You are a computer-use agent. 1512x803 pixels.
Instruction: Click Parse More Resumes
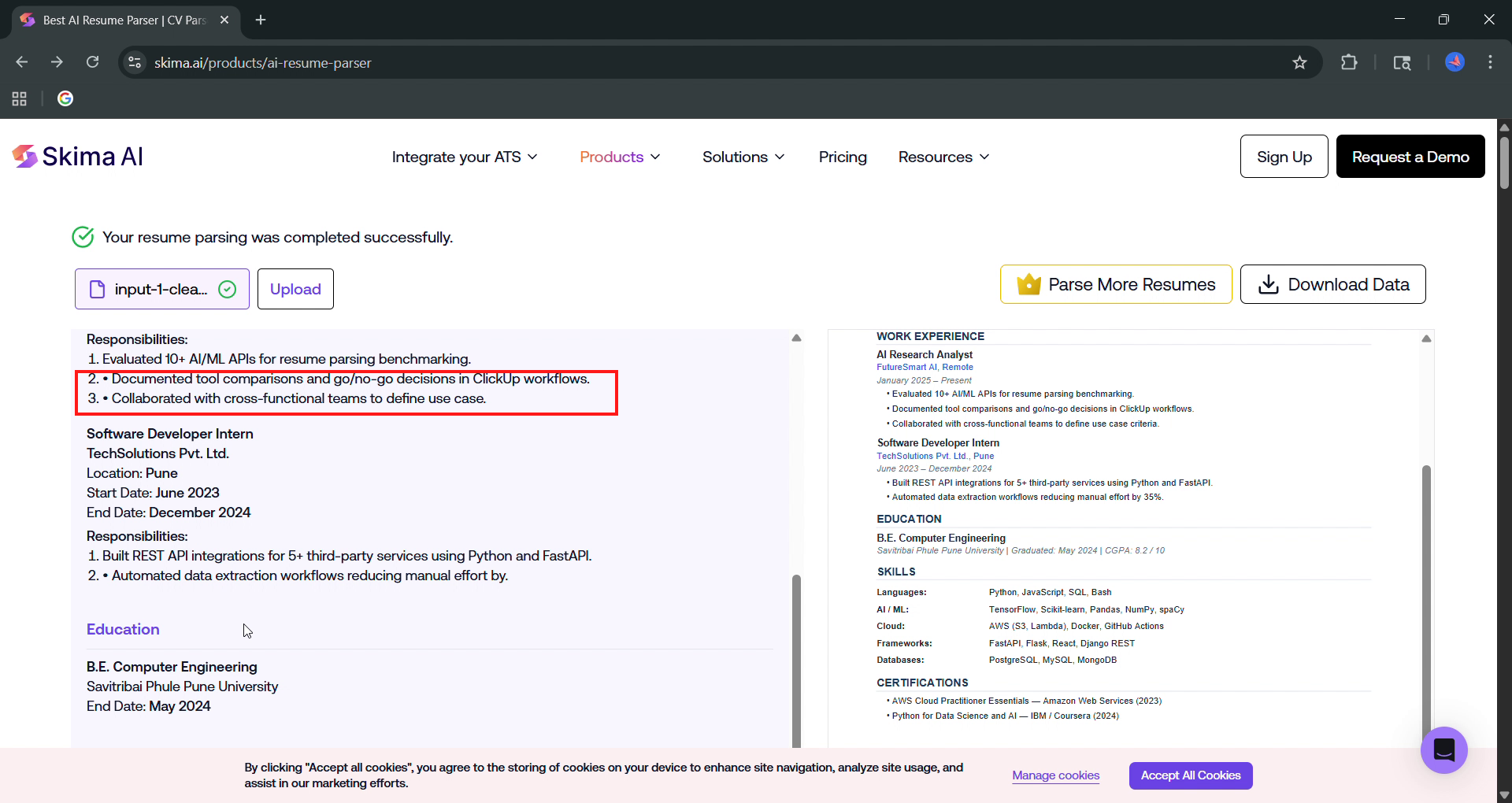1116,284
